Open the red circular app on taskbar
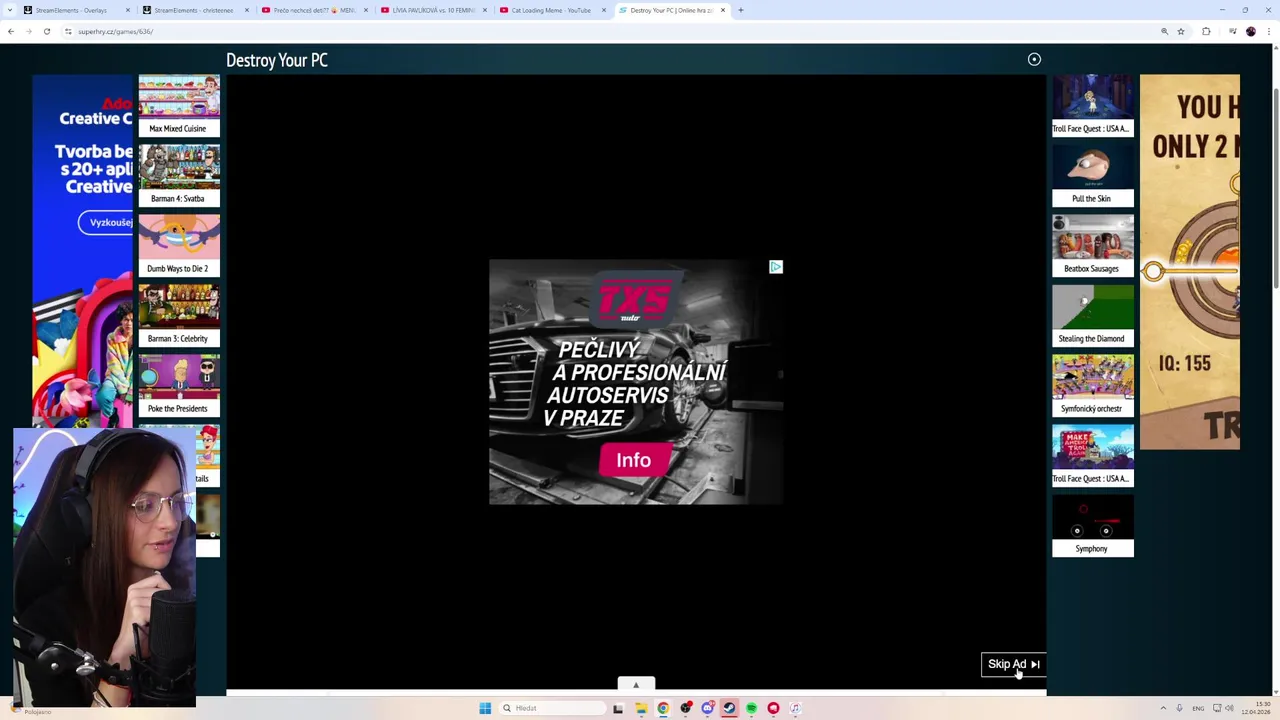This screenshot has width=1280, height=720. 773,708
